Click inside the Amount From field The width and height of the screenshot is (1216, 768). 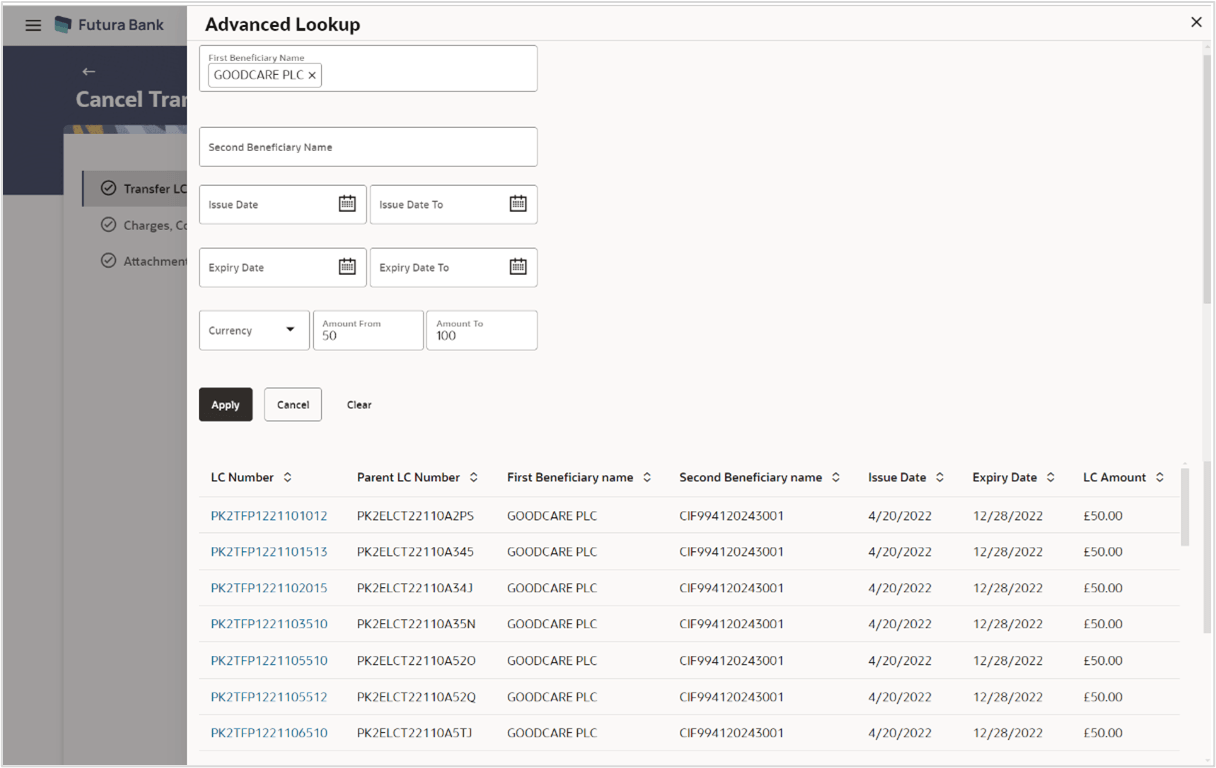(368, 336)
